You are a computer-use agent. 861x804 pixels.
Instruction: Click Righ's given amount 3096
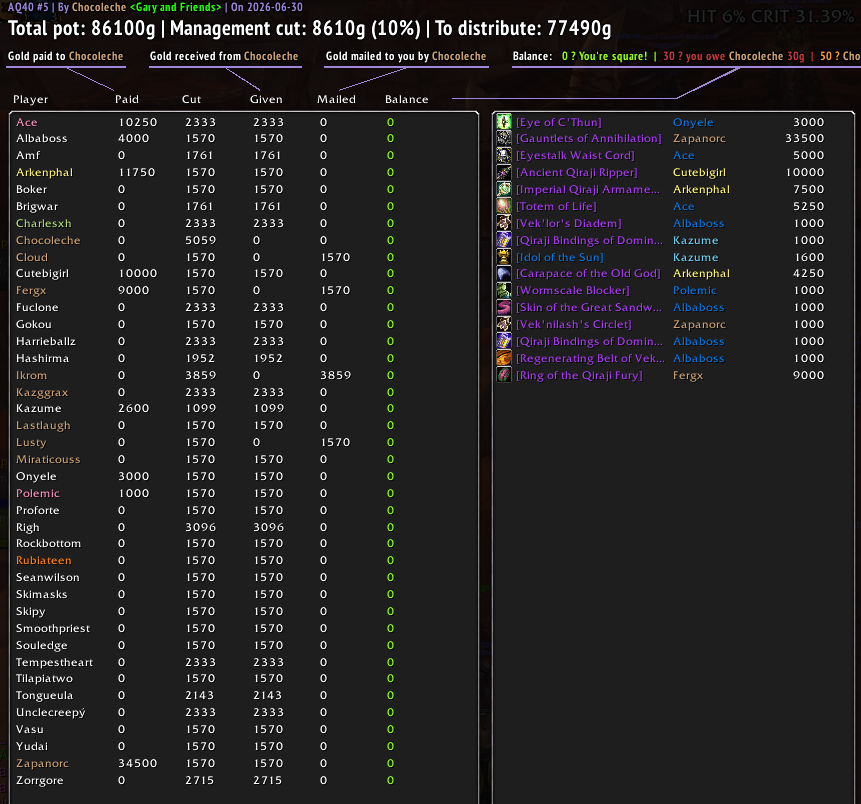click(269, 527)
